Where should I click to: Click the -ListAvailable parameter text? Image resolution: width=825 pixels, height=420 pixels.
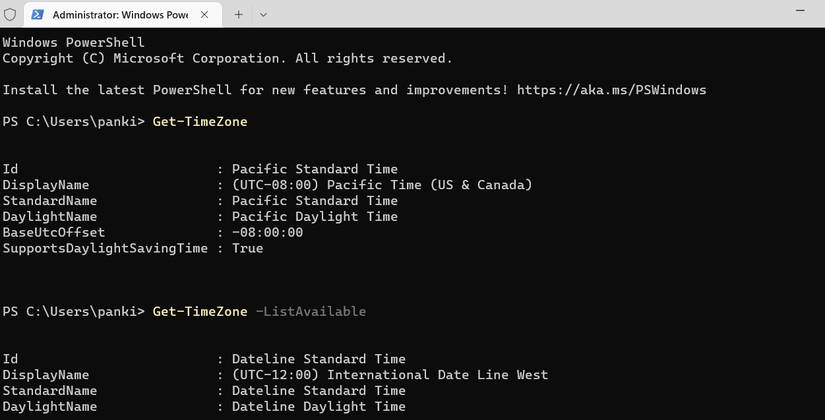(311, 312)
